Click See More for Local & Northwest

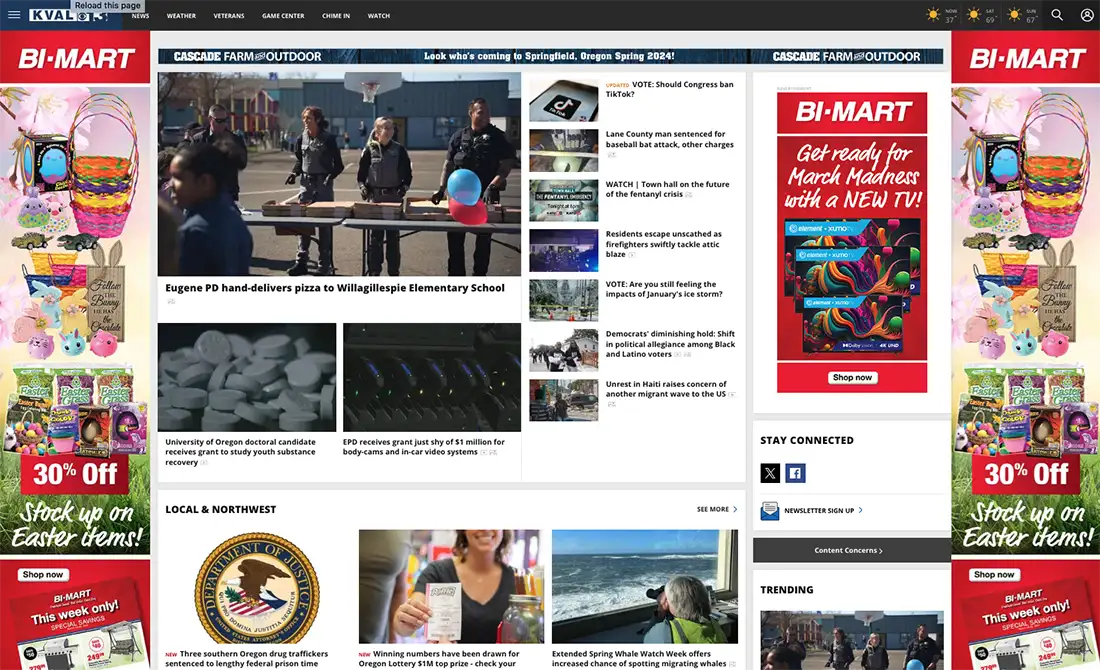(x=717, y=509)
